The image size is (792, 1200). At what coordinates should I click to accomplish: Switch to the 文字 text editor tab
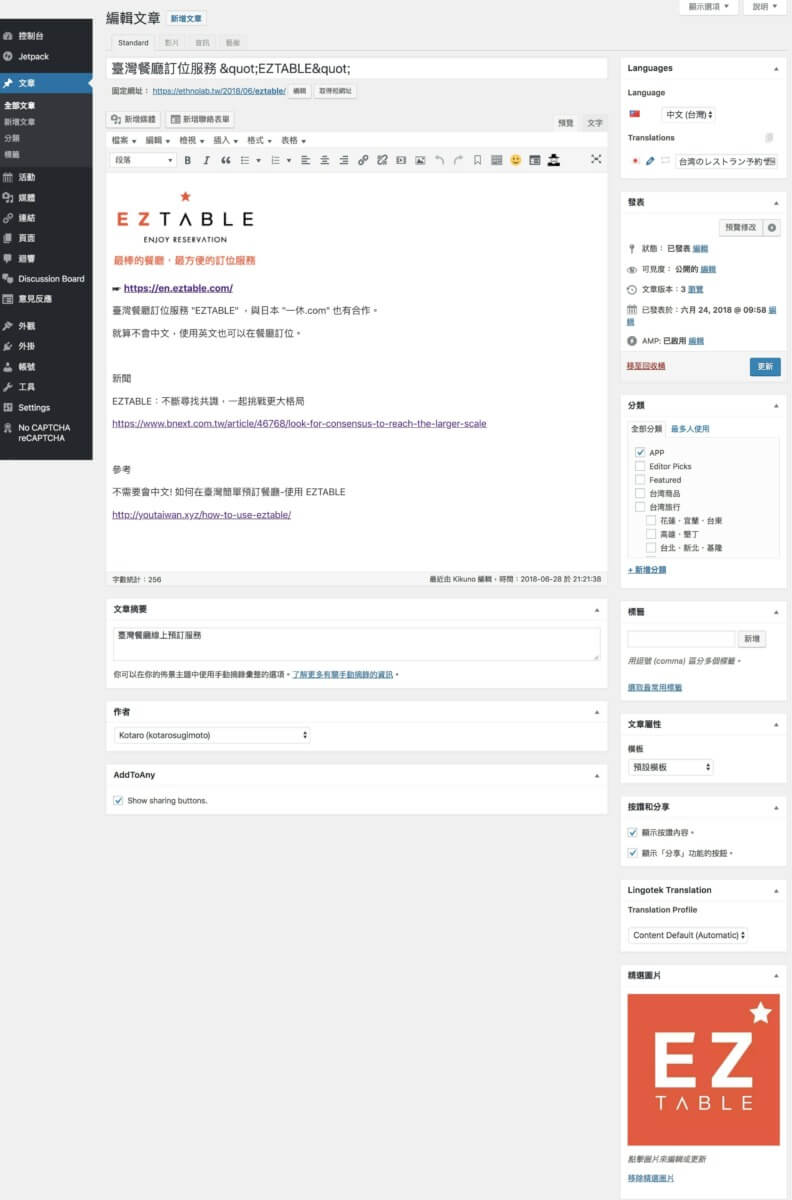[x=595, y=123]
